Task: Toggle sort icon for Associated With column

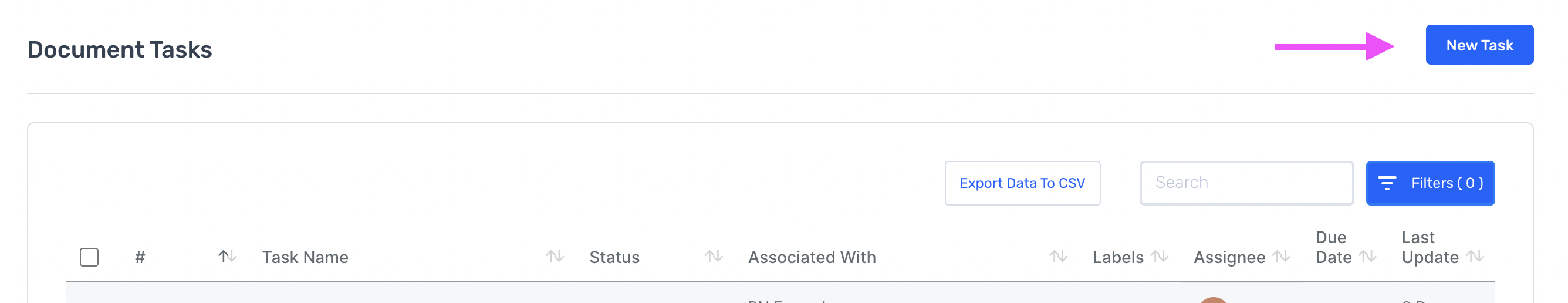Action: coord(1058,257)
